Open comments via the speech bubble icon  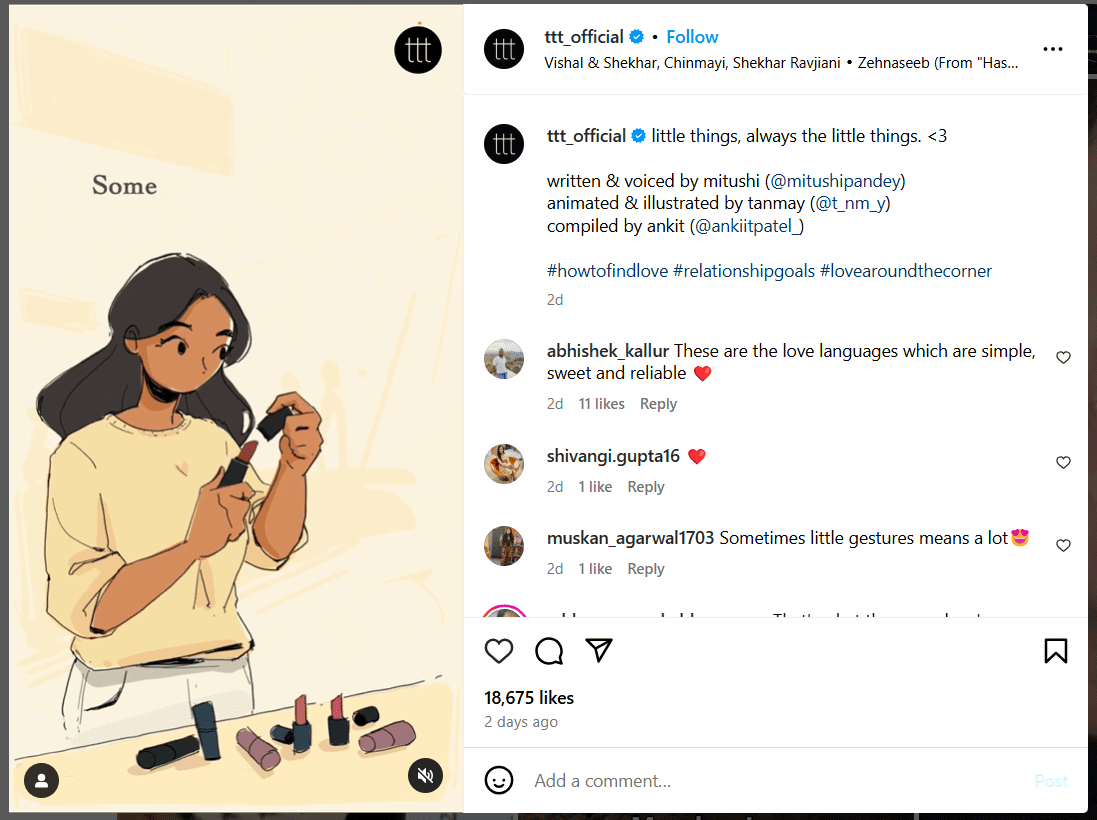(549, 651)
